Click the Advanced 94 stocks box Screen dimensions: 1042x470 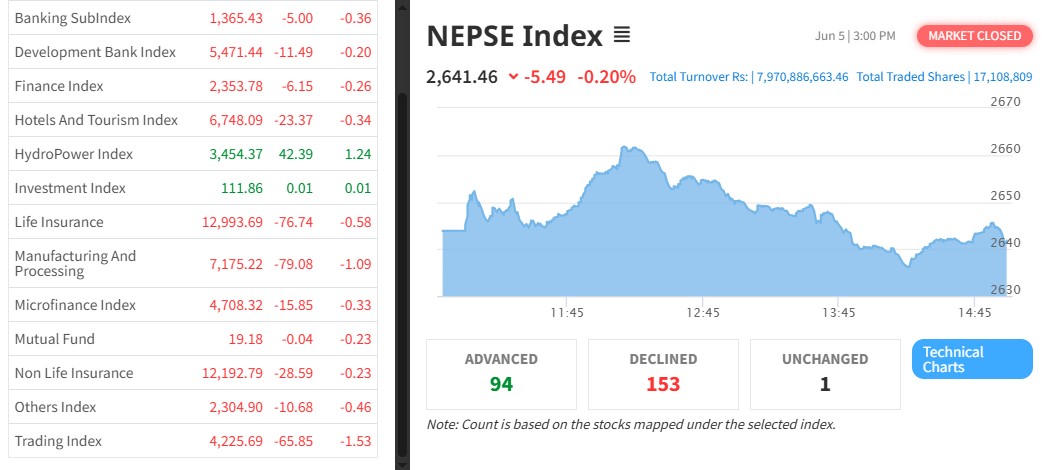(501, 373)
